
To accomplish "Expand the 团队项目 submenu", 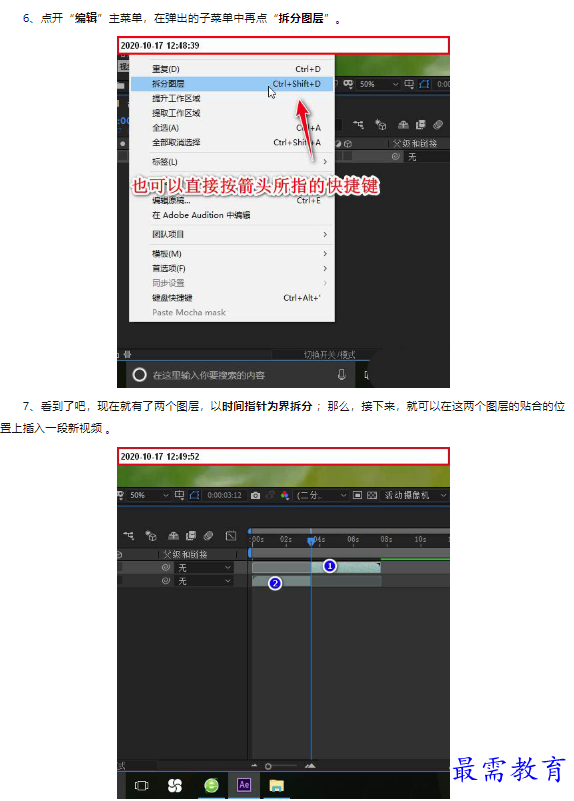I will (x=232, y=234).
